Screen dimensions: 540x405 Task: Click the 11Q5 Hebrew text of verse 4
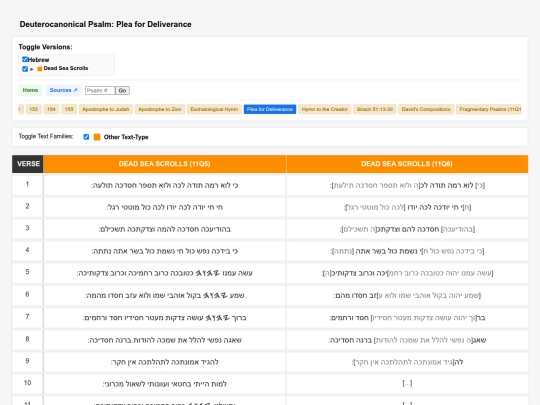click(x=165, y=251)
